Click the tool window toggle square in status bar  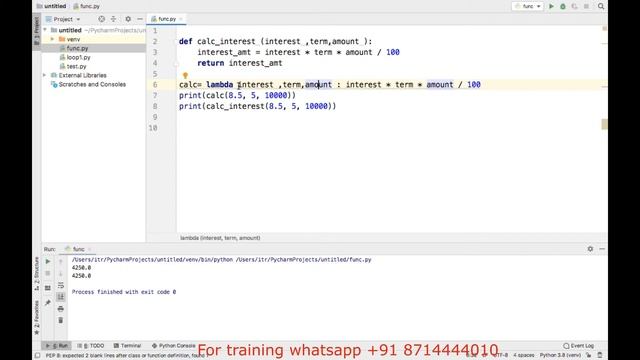pyautogui.click(x=38, y=356)
